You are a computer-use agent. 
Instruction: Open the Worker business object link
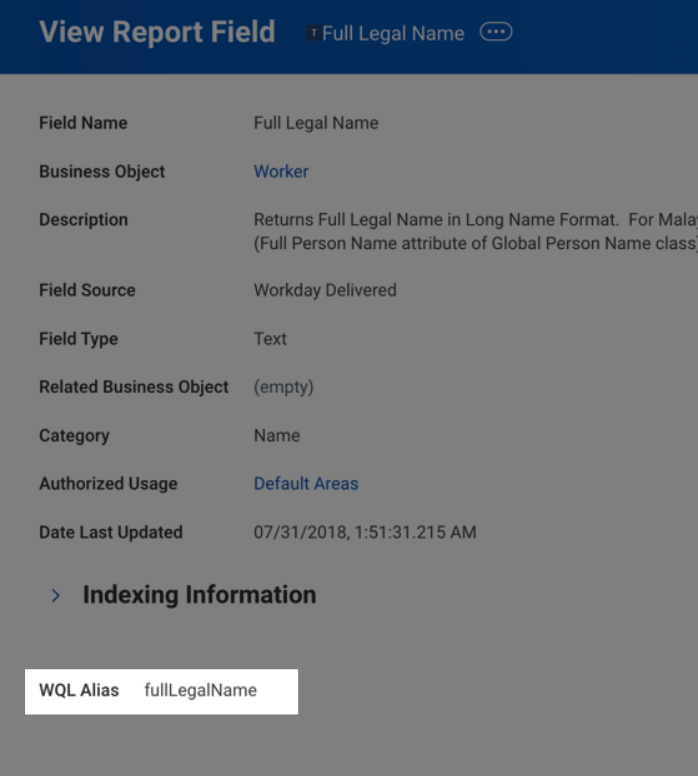pos(281,171)
